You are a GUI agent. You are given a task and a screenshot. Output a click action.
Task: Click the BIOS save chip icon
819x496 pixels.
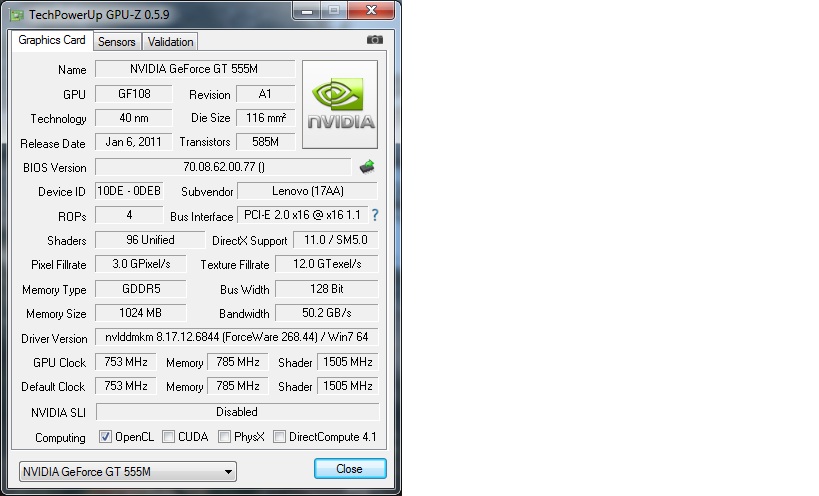coord(367,167)
